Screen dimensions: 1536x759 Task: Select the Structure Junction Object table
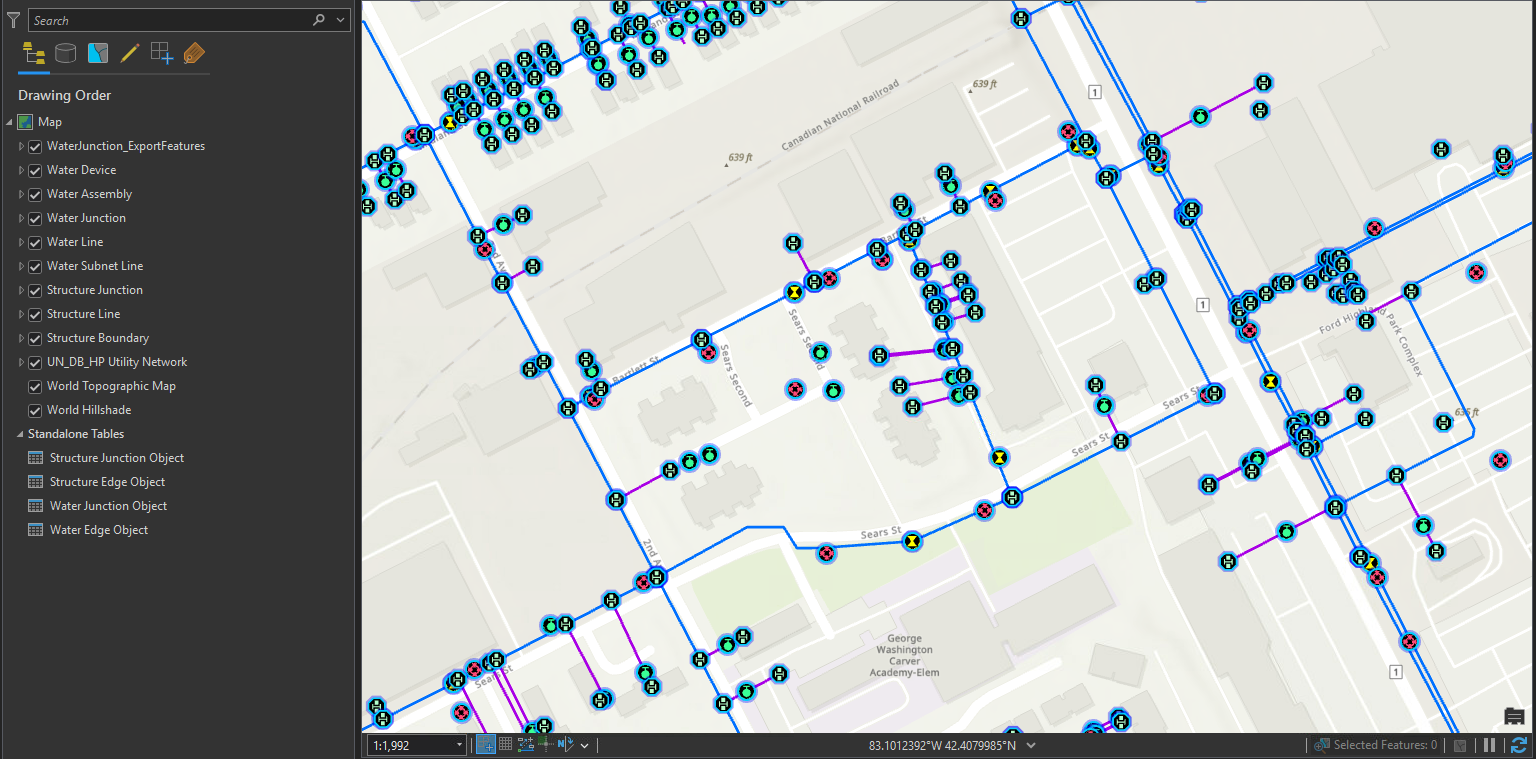(116, 458)
